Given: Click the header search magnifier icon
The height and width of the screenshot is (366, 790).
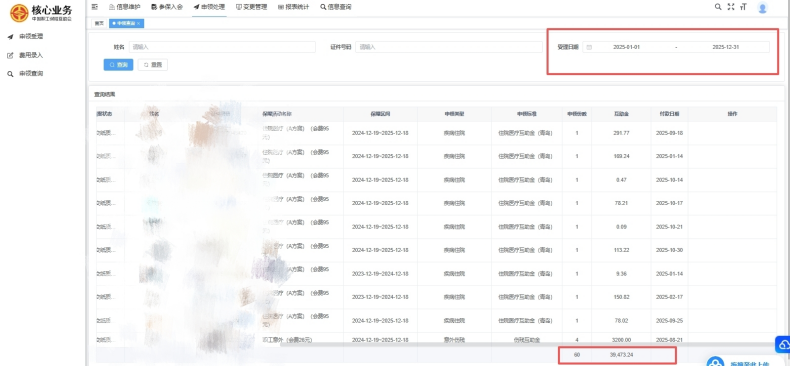Looking at the screenshot, I should tap(718, 7).
